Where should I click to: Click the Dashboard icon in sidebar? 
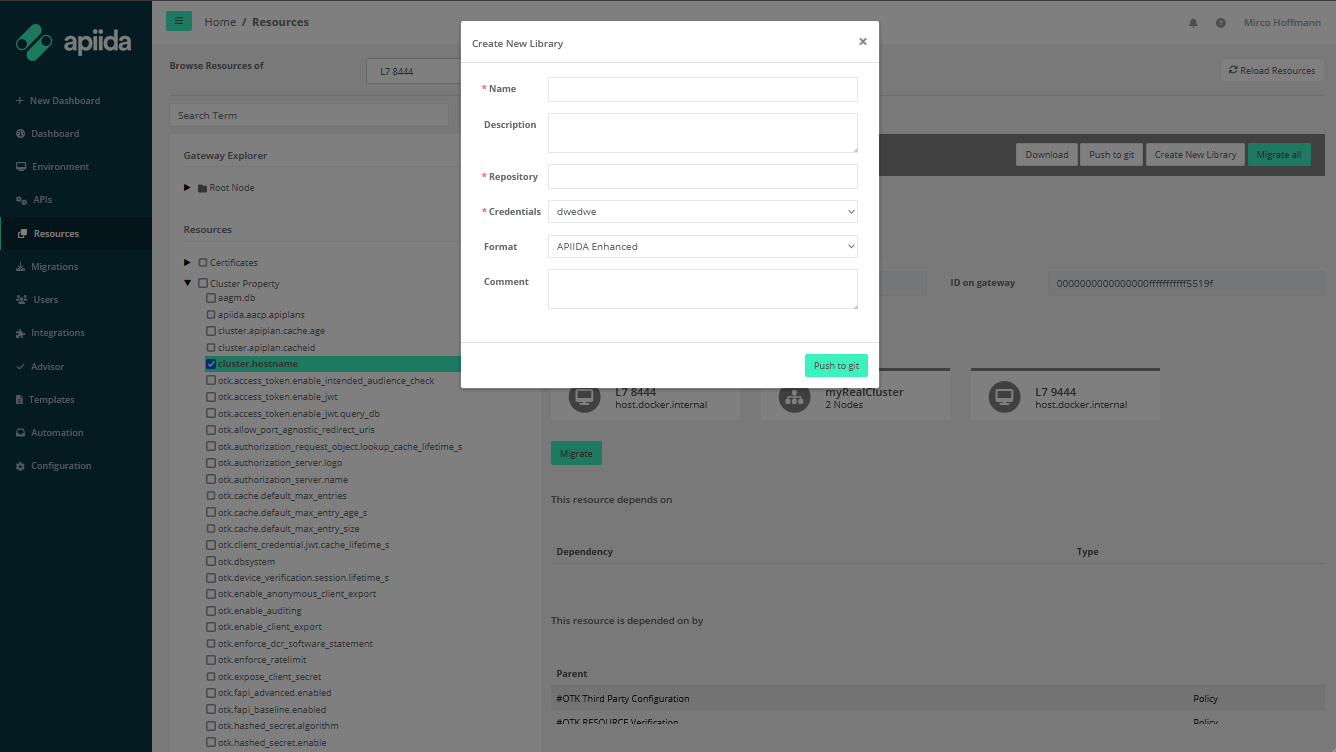click(21, 134)
